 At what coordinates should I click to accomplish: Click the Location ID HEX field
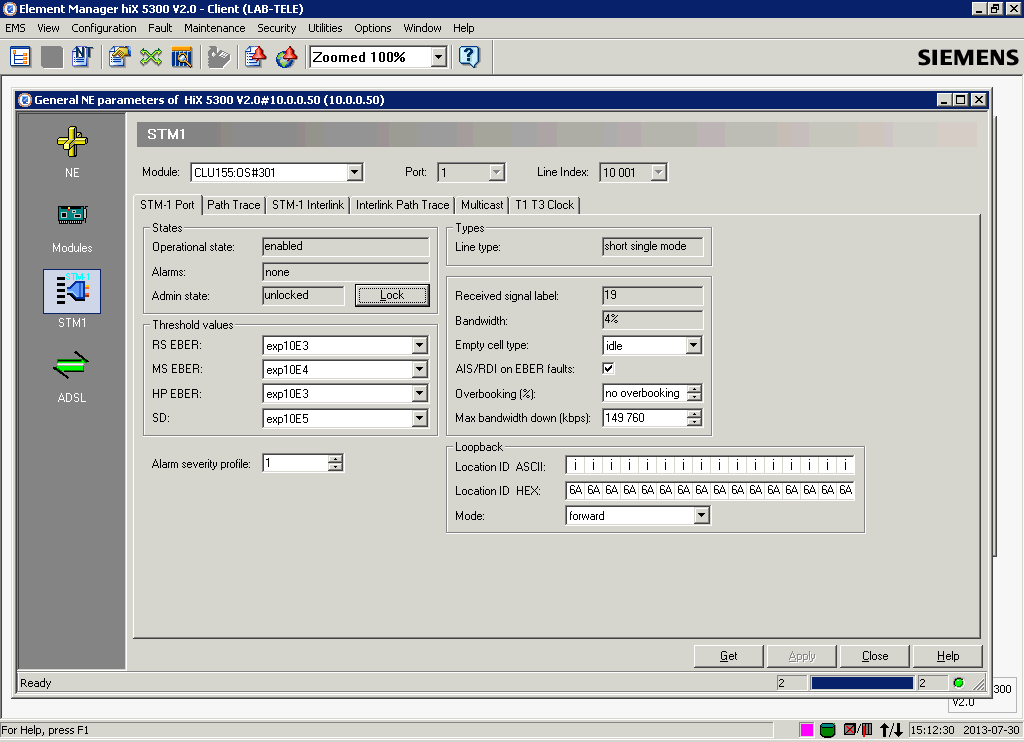coord(710,491)
